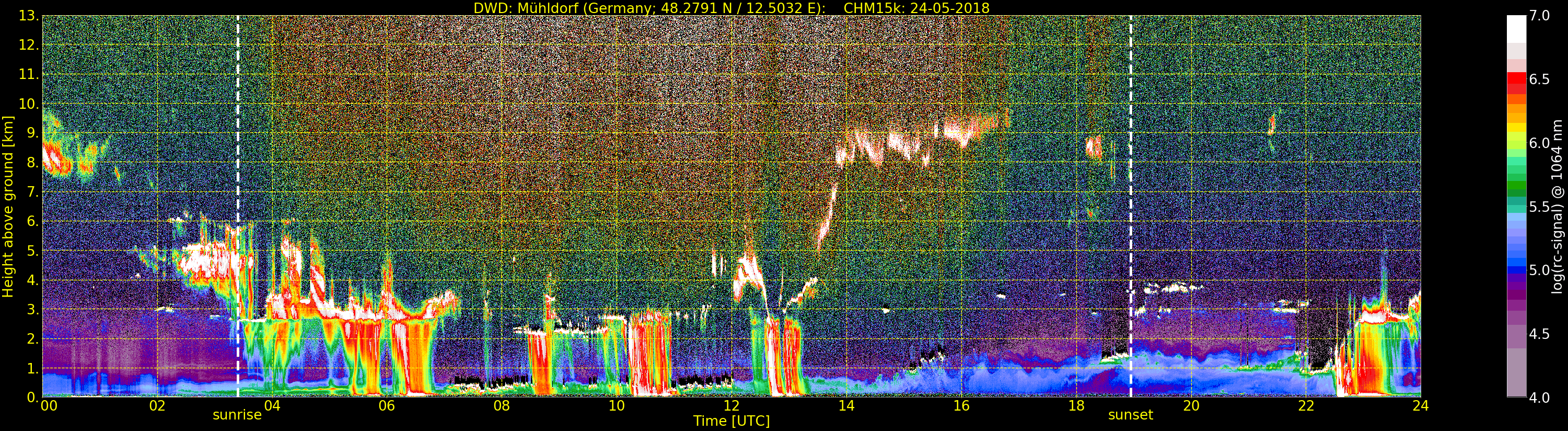Click the "24" time axis tick label
The height and width of the screenshot is (431, 1568).
[x=1421, y=406]
